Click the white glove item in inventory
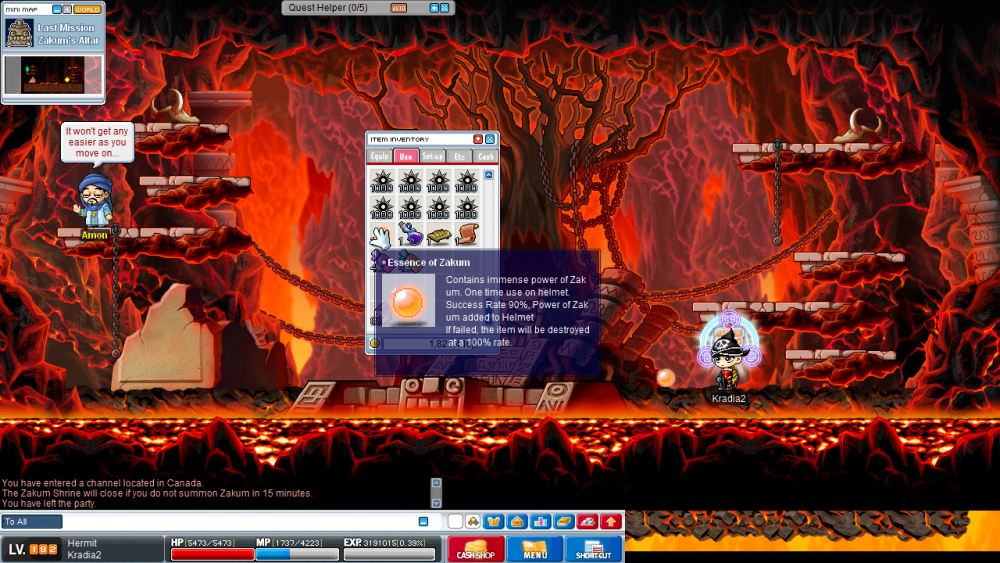The image size is (1000, 563). (x=381, y=234)
